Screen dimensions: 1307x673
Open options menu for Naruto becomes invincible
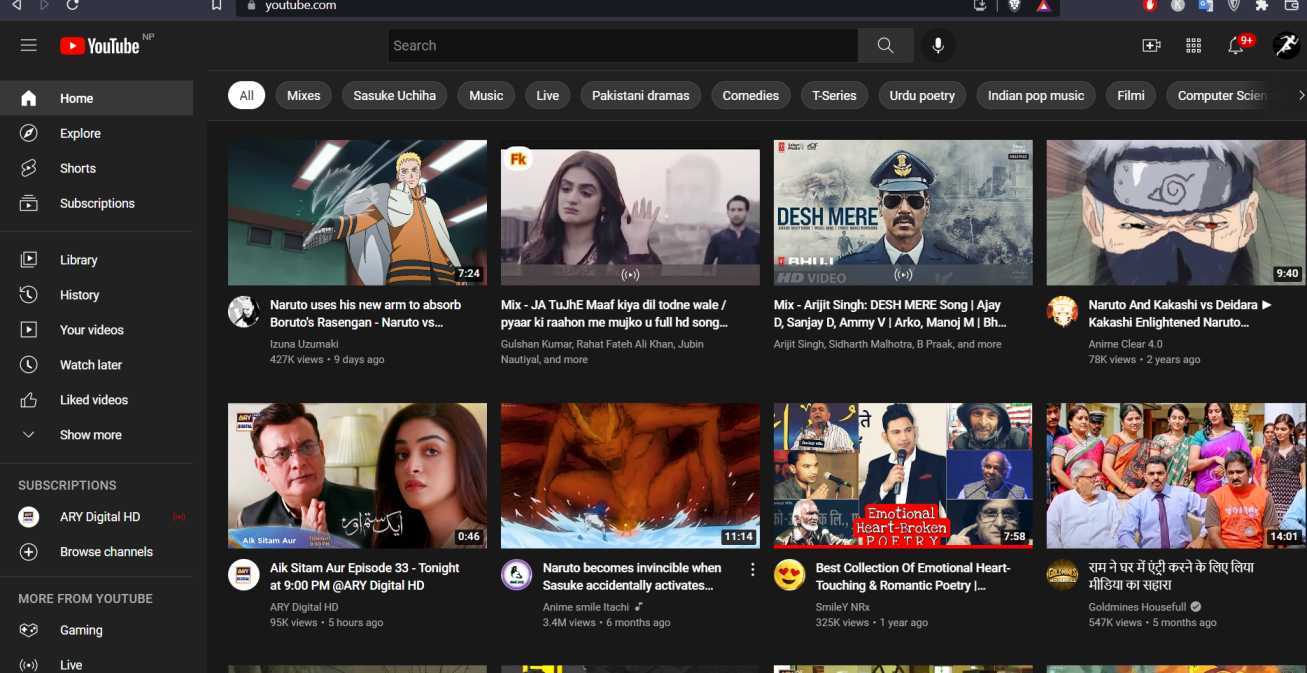(753, 569)
